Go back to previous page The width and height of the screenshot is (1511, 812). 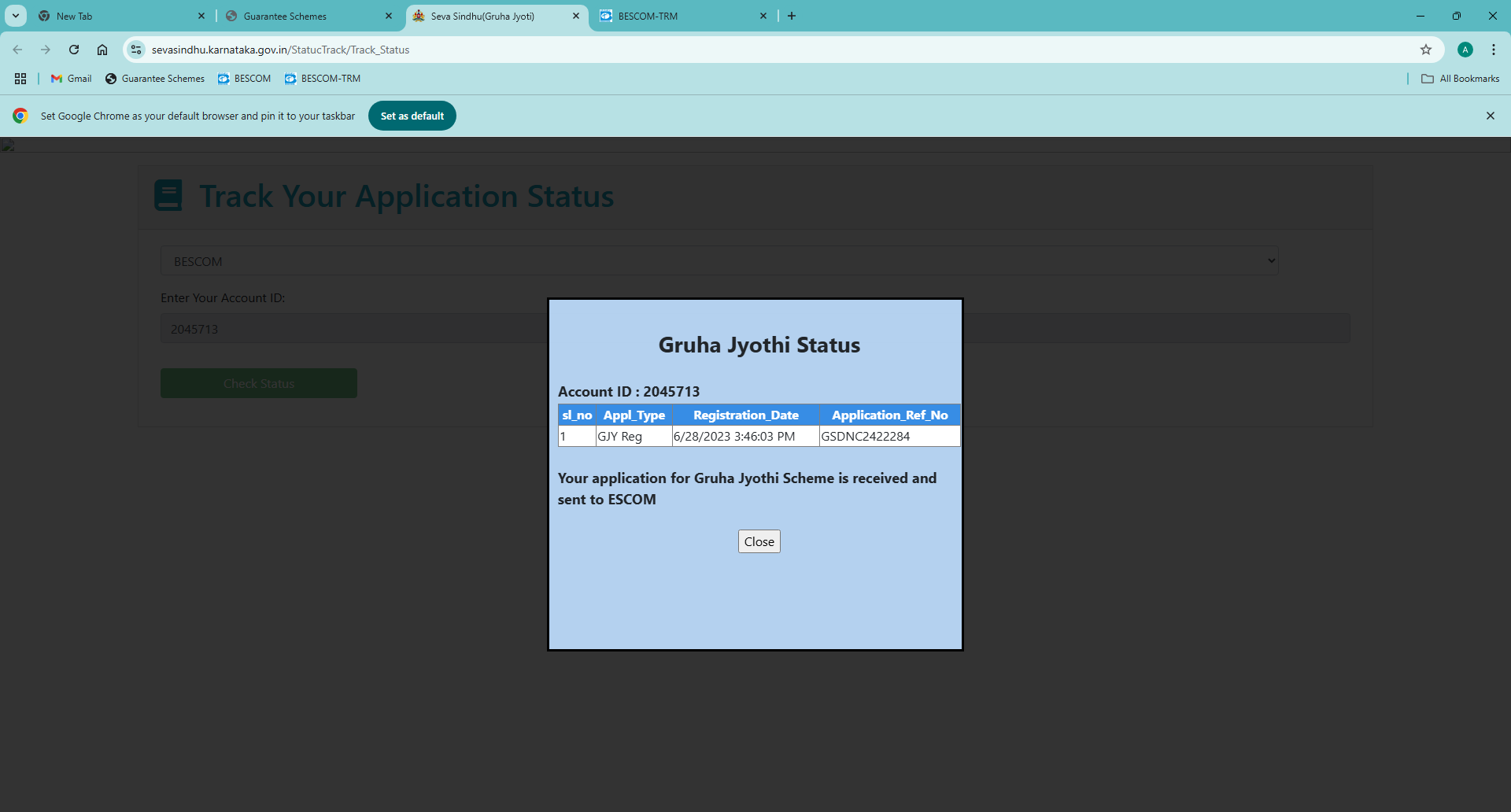click(x=17, y=50)
